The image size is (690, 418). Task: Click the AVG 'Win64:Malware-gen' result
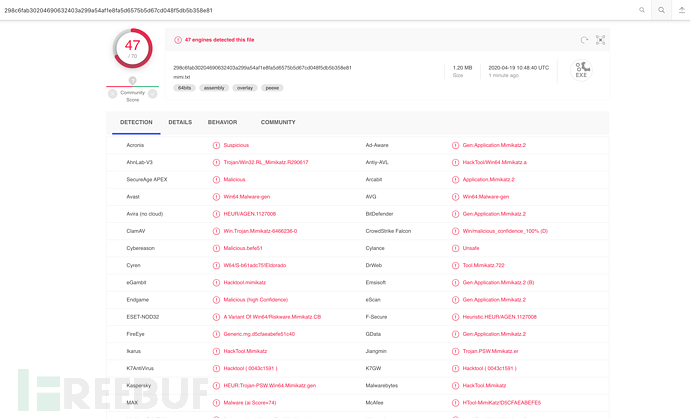point(485,197)
